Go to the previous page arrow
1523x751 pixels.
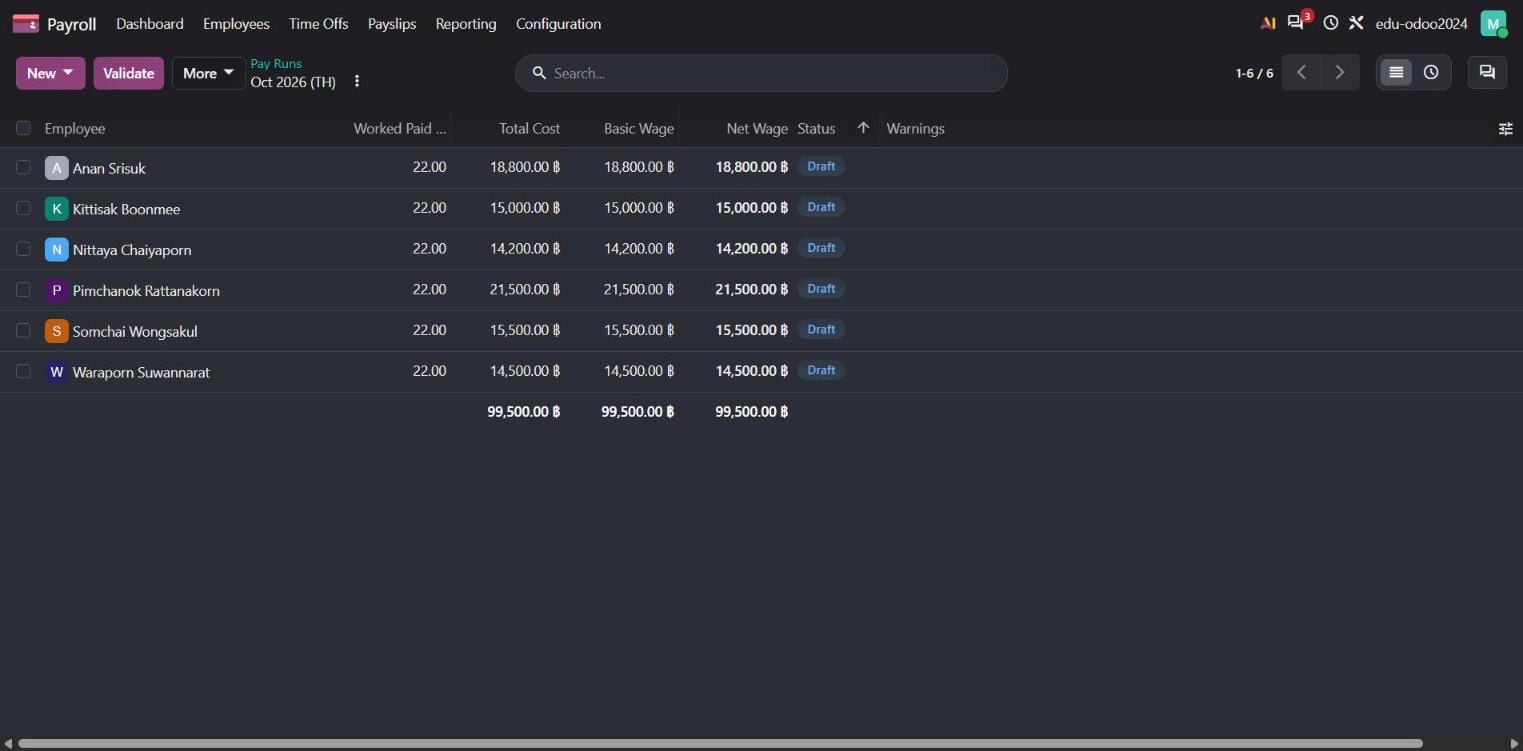point(1301,72)
